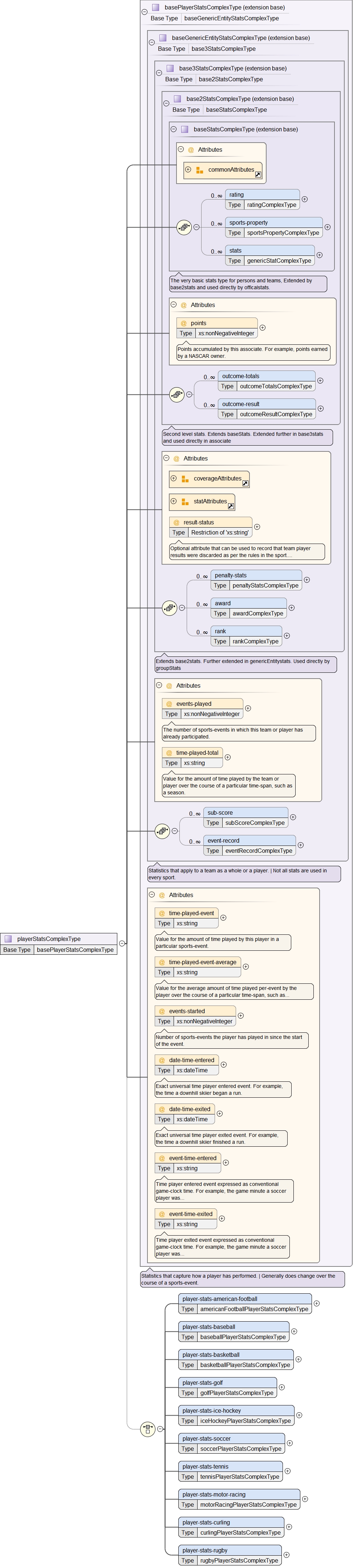Click the coverageAttributes orange group icon
The image size is (353, 1568).
coord(185,479)
